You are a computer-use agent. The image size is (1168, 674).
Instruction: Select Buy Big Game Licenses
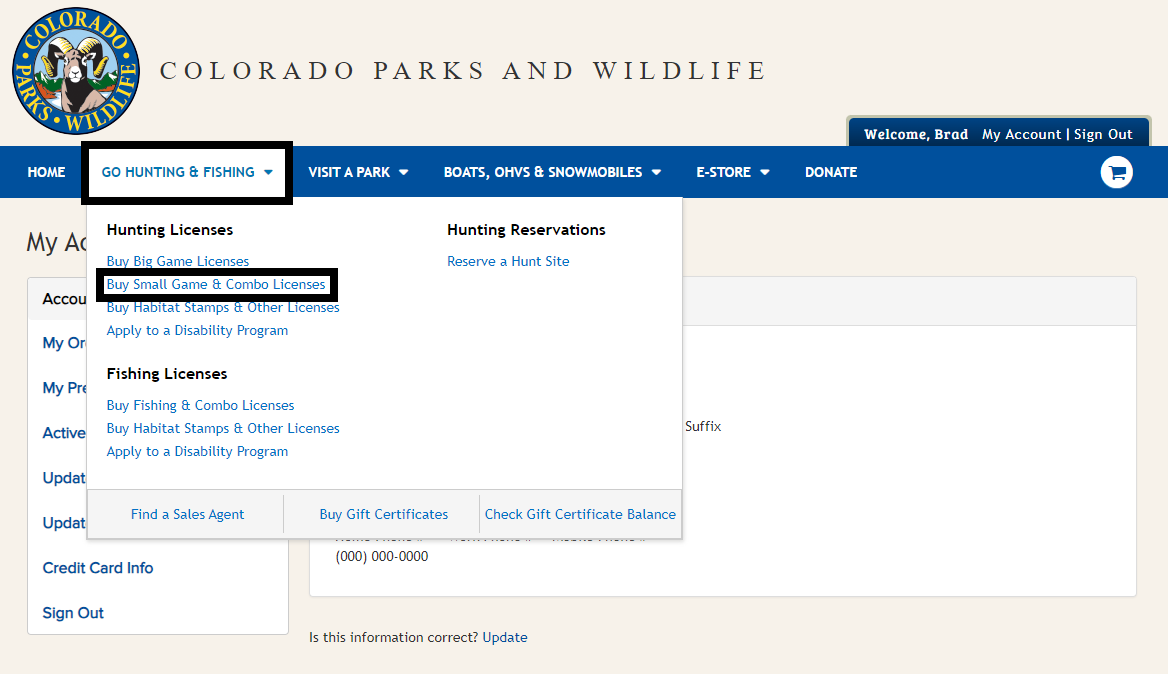tap(177, 261)
